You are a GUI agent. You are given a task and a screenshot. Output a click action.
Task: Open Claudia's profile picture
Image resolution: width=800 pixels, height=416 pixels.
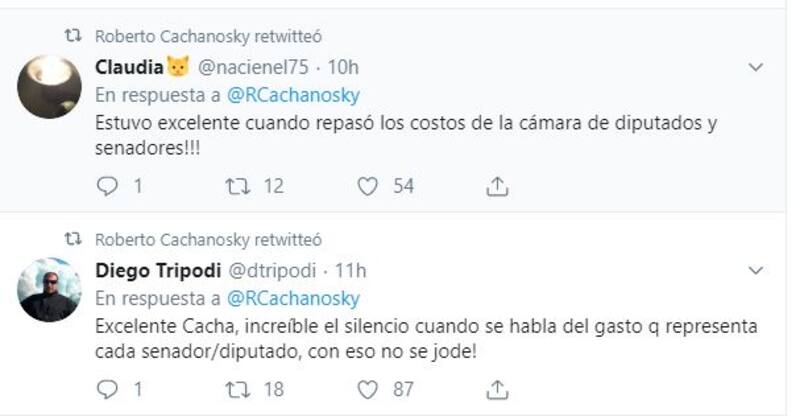49,87
